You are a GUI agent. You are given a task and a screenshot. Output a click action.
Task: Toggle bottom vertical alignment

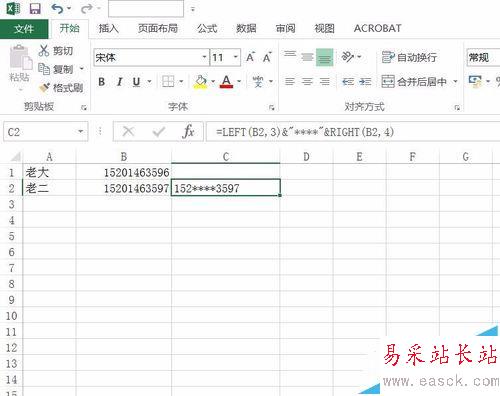324,57
